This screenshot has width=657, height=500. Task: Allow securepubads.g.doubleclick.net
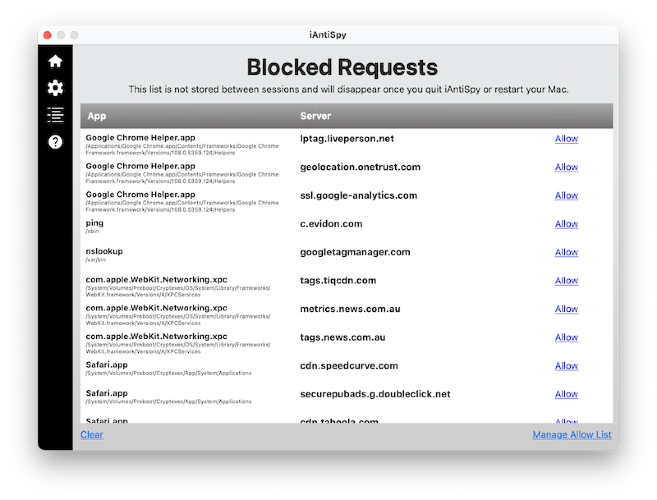(x=566, y=394)
